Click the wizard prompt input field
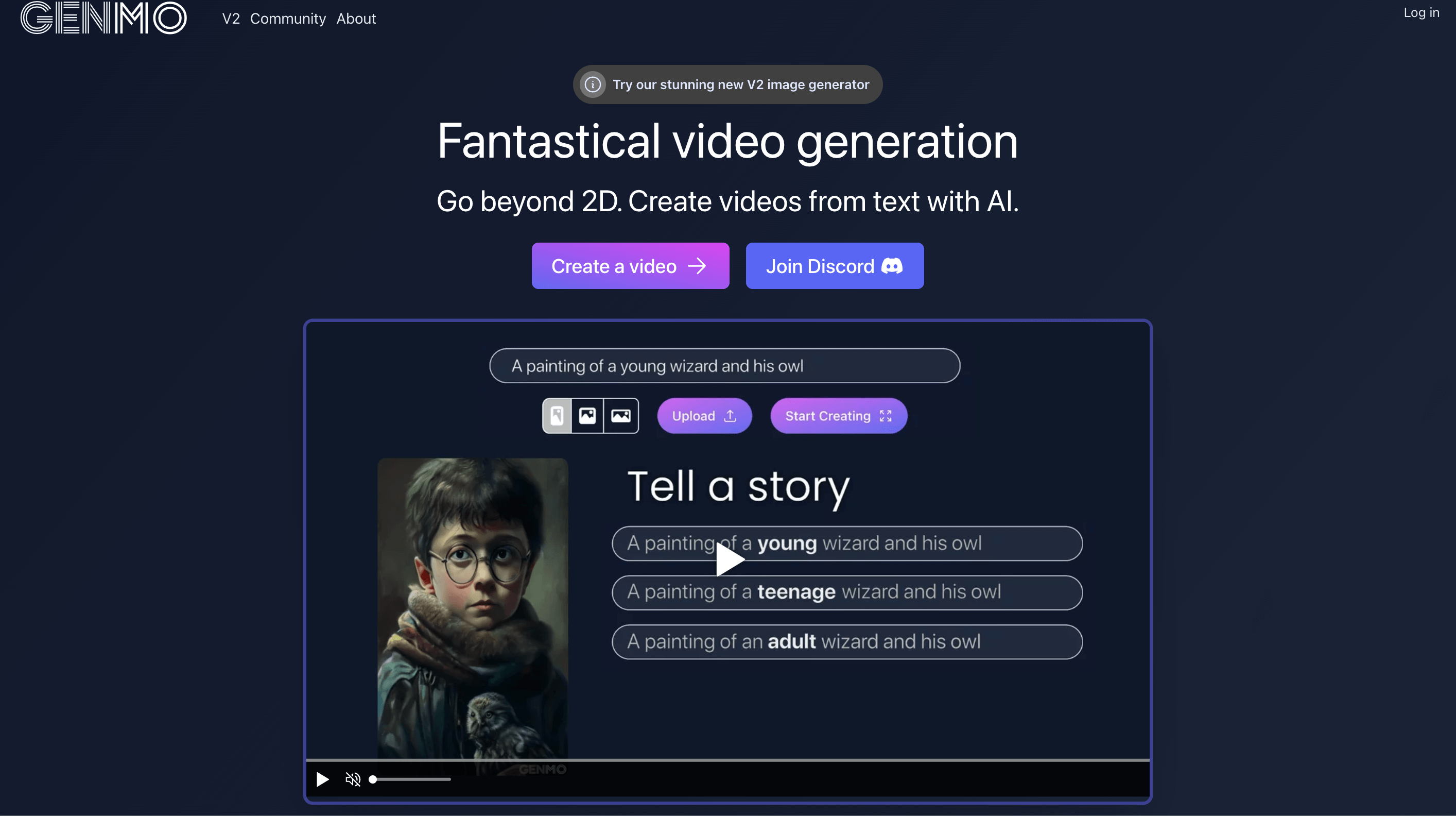This screenshot has width=1456, height=816. [724, 365]
